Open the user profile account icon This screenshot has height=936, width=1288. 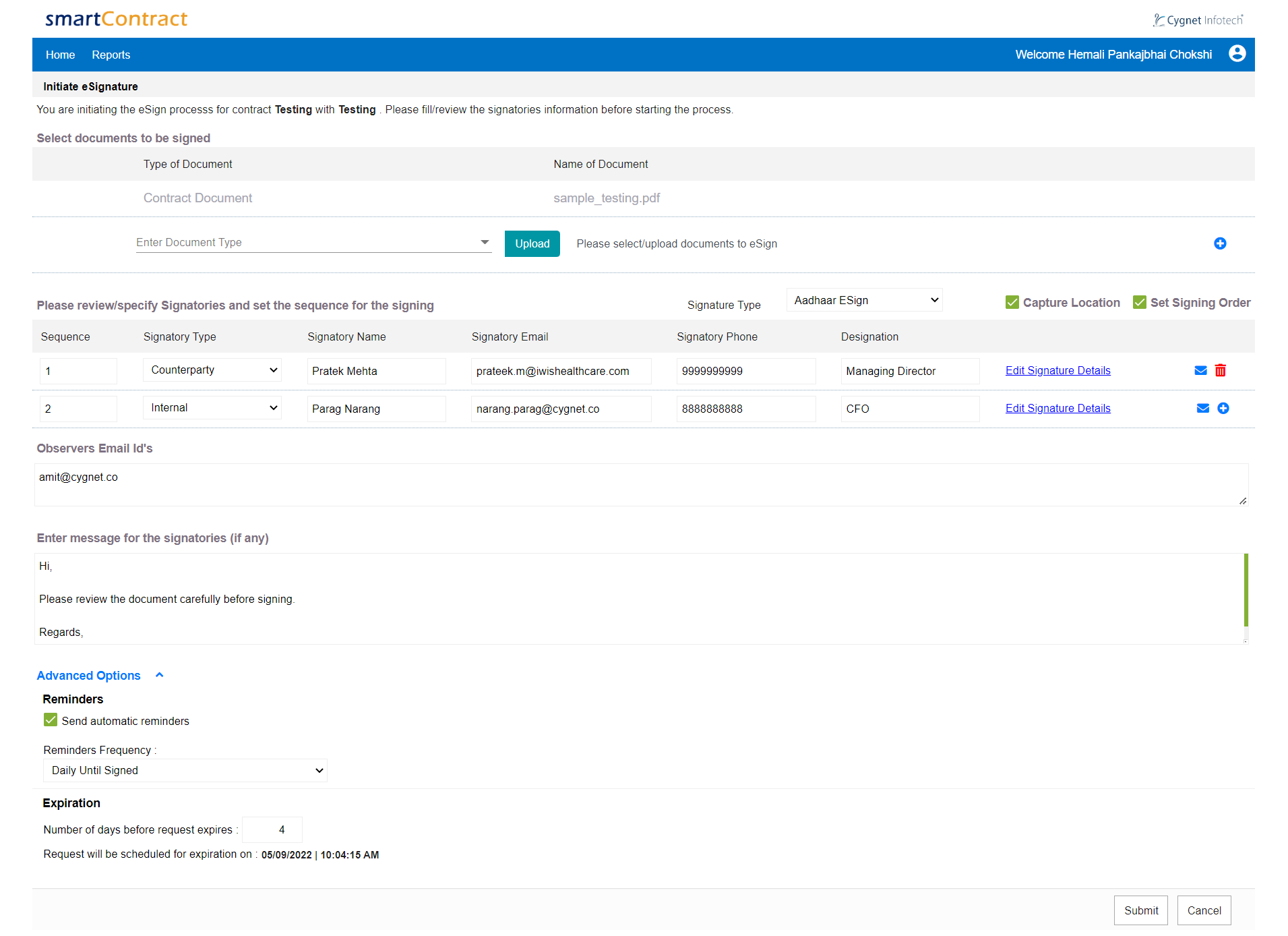coord(1237,53)
